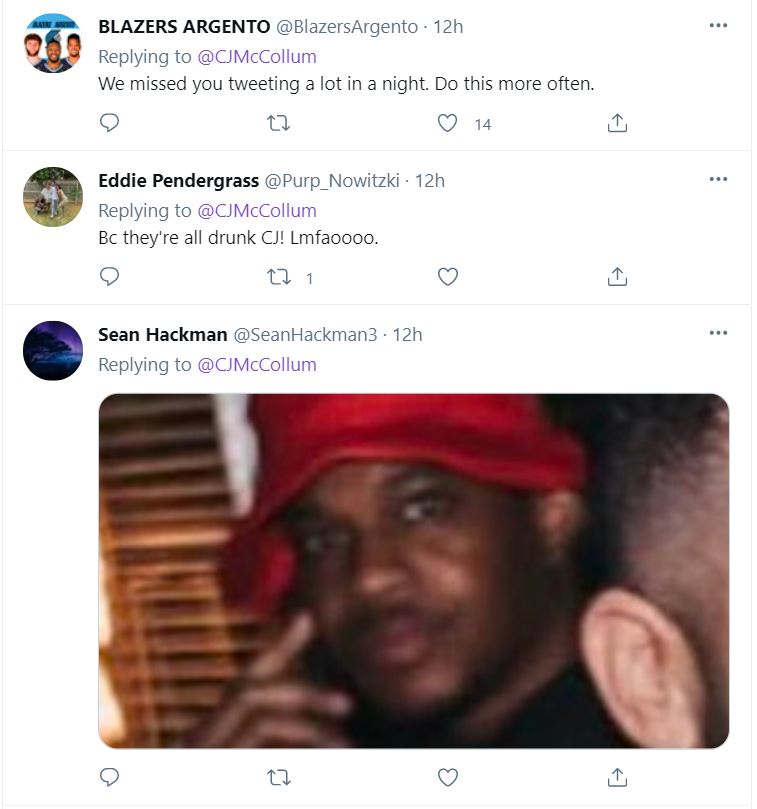Open the share icon under Eddie Pendergrass's reply
The image size is (757, 809).
(x=618, y=276)
